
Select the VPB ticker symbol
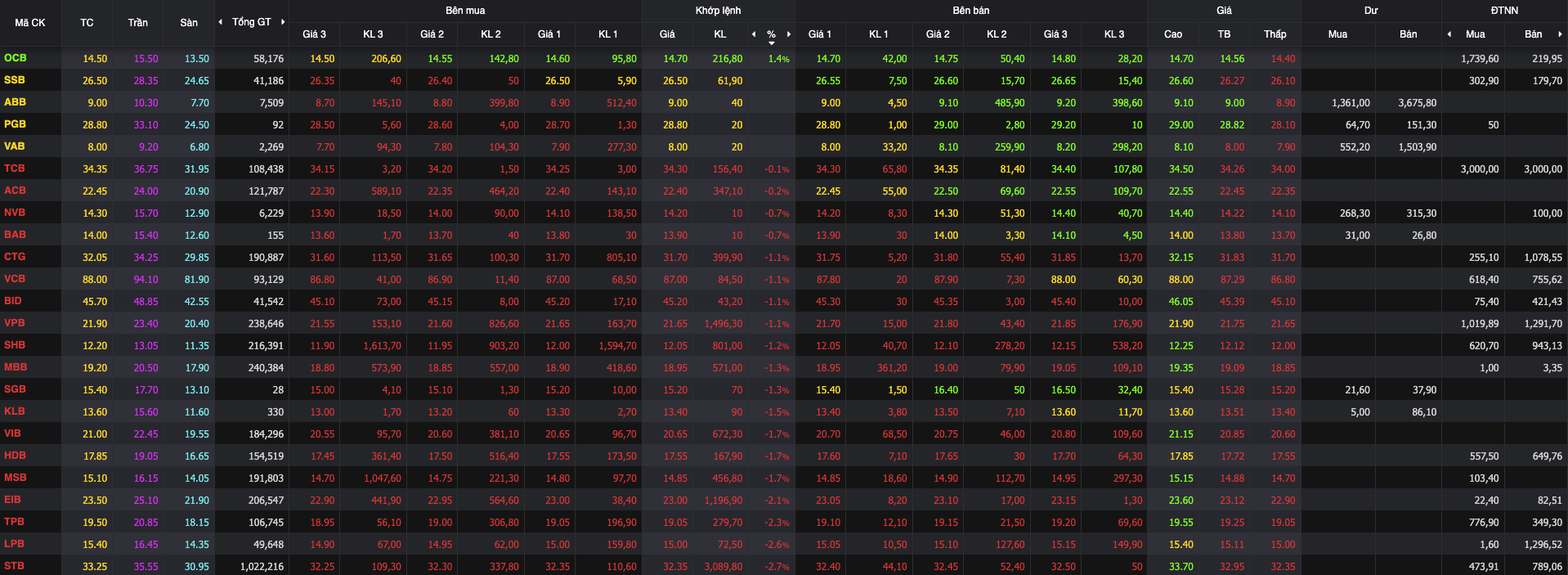tap(15, 323)
